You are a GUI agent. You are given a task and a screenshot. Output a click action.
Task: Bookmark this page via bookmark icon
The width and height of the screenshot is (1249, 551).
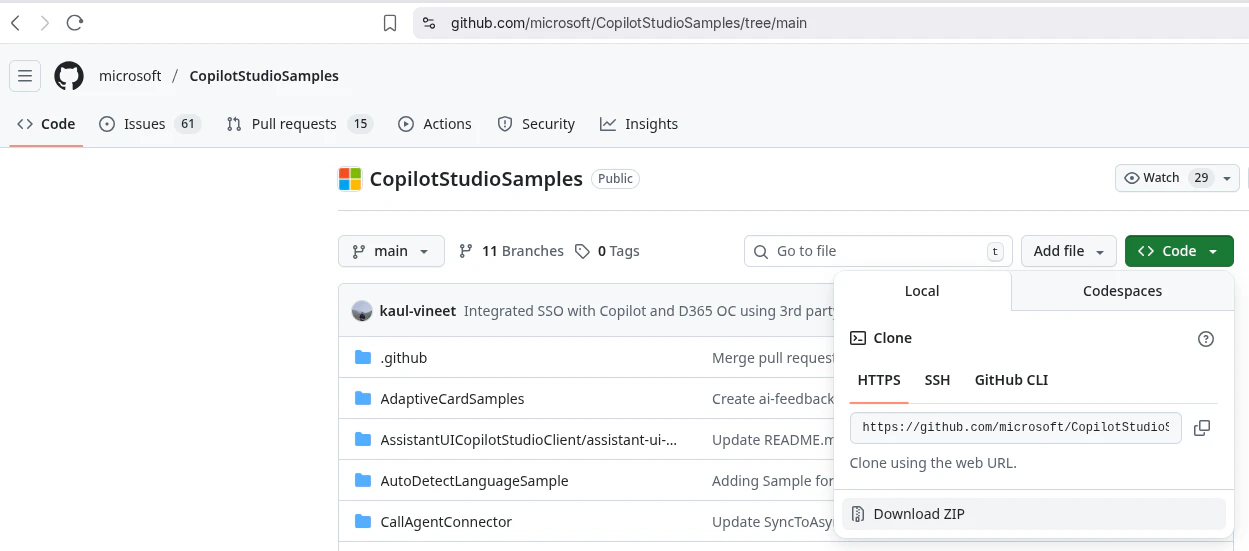coord(390,23)
